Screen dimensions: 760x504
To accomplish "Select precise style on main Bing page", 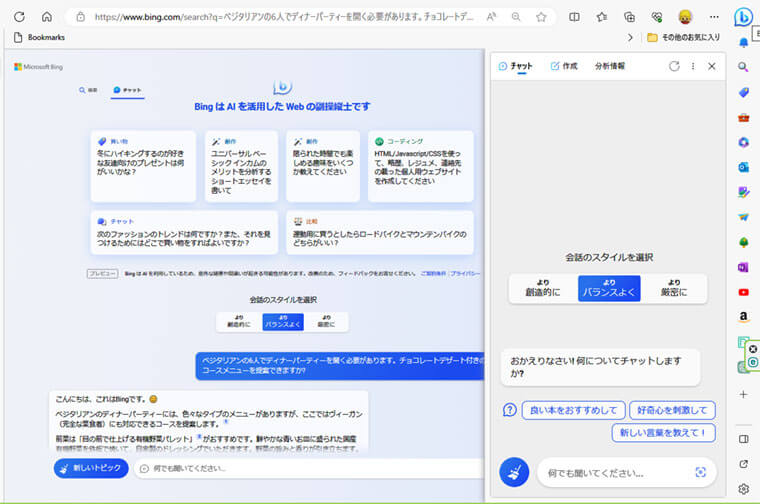I will pos(326,322).
